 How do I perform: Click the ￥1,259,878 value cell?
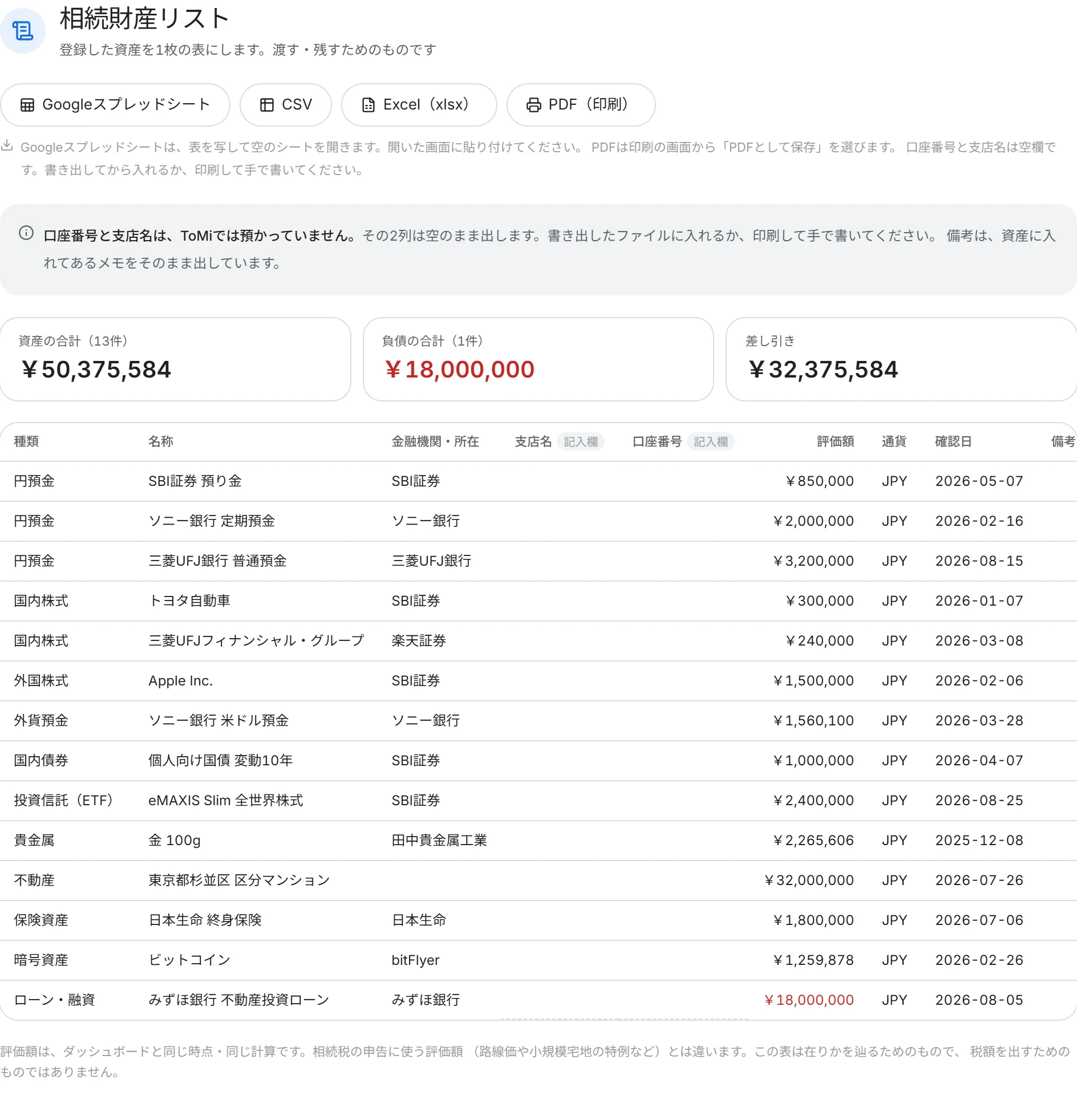[x=812, y=961]
